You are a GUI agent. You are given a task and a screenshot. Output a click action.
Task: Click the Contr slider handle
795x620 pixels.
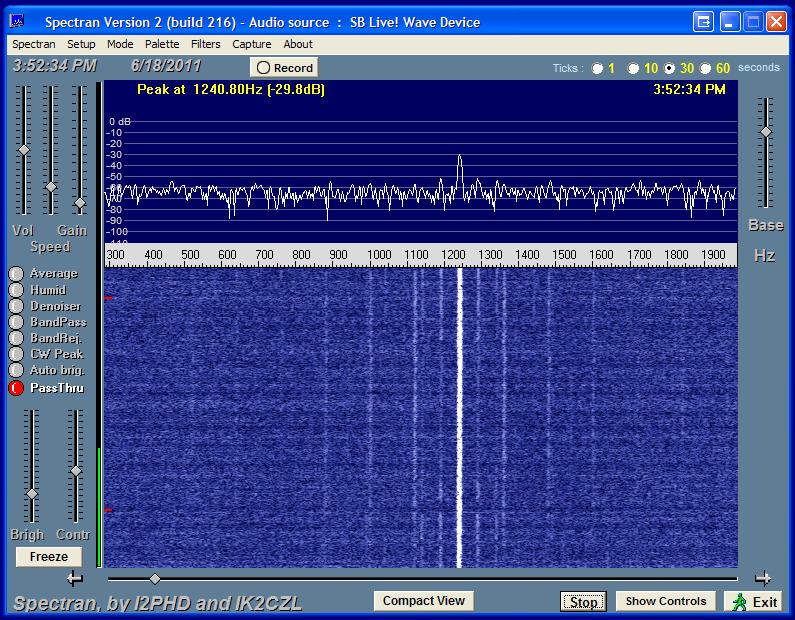coord(76,471)
